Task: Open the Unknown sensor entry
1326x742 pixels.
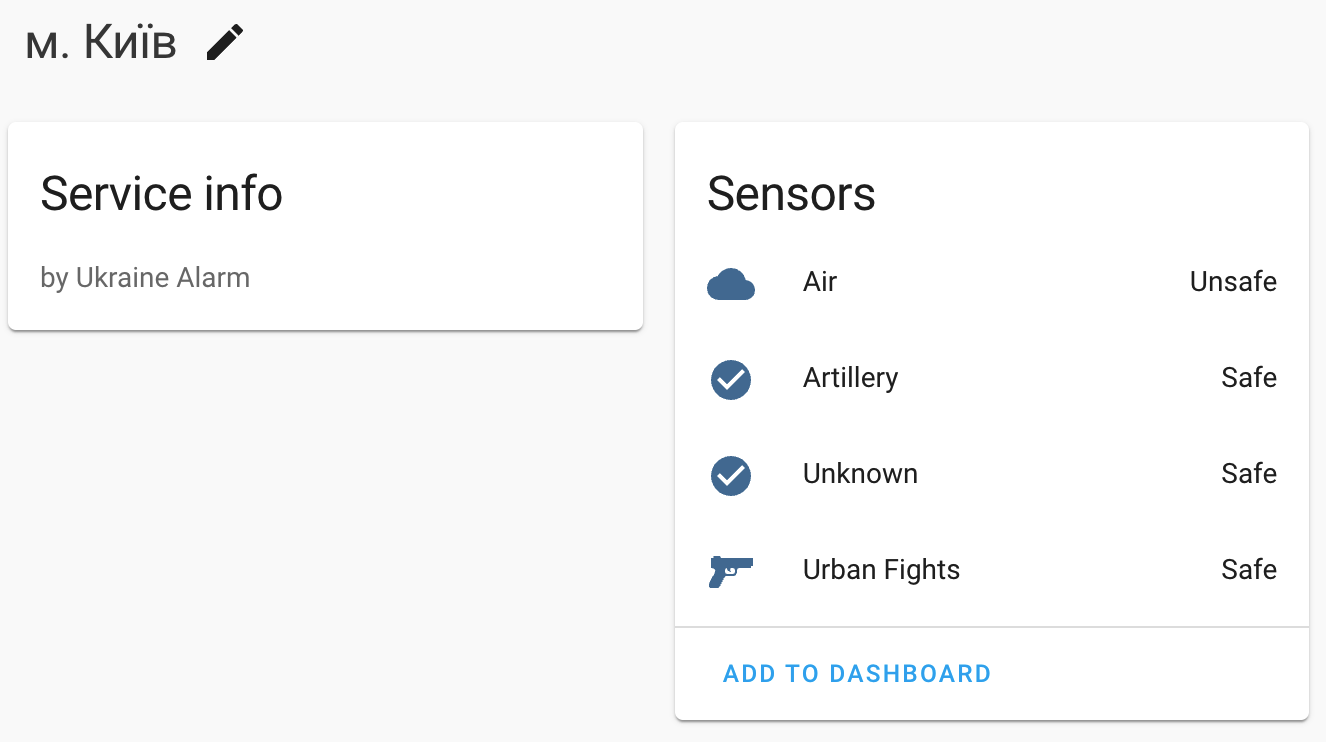Action: click(860, 474)
